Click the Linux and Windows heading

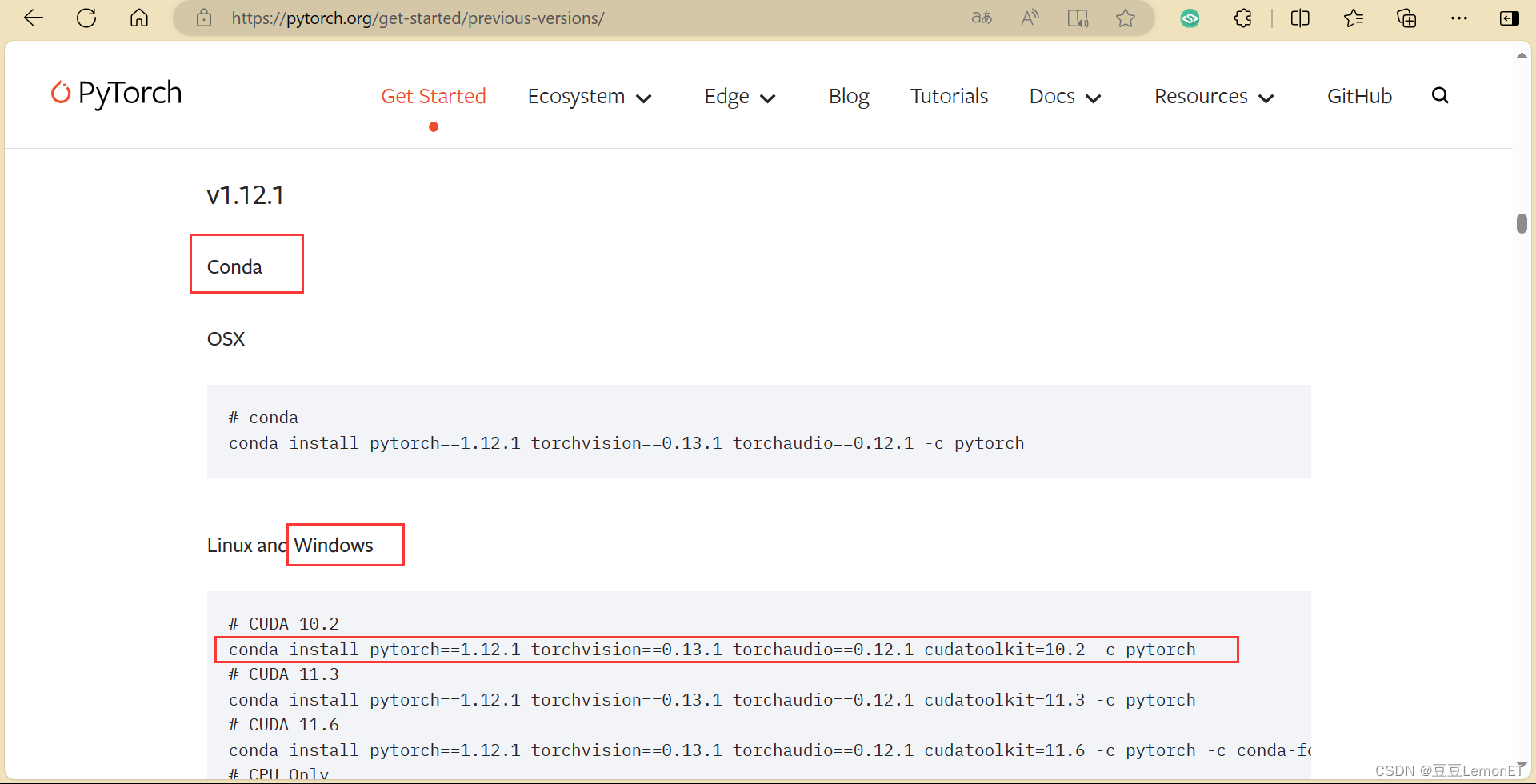(x=290, y=546)
